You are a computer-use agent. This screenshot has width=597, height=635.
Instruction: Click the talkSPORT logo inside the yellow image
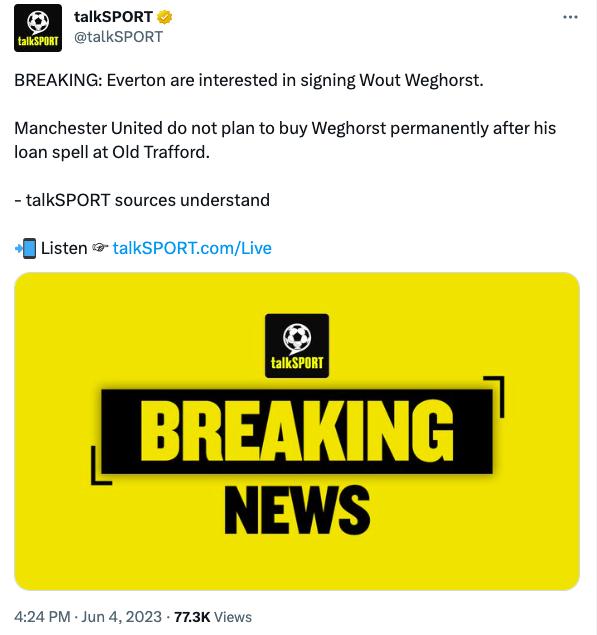tap(297, 346)
